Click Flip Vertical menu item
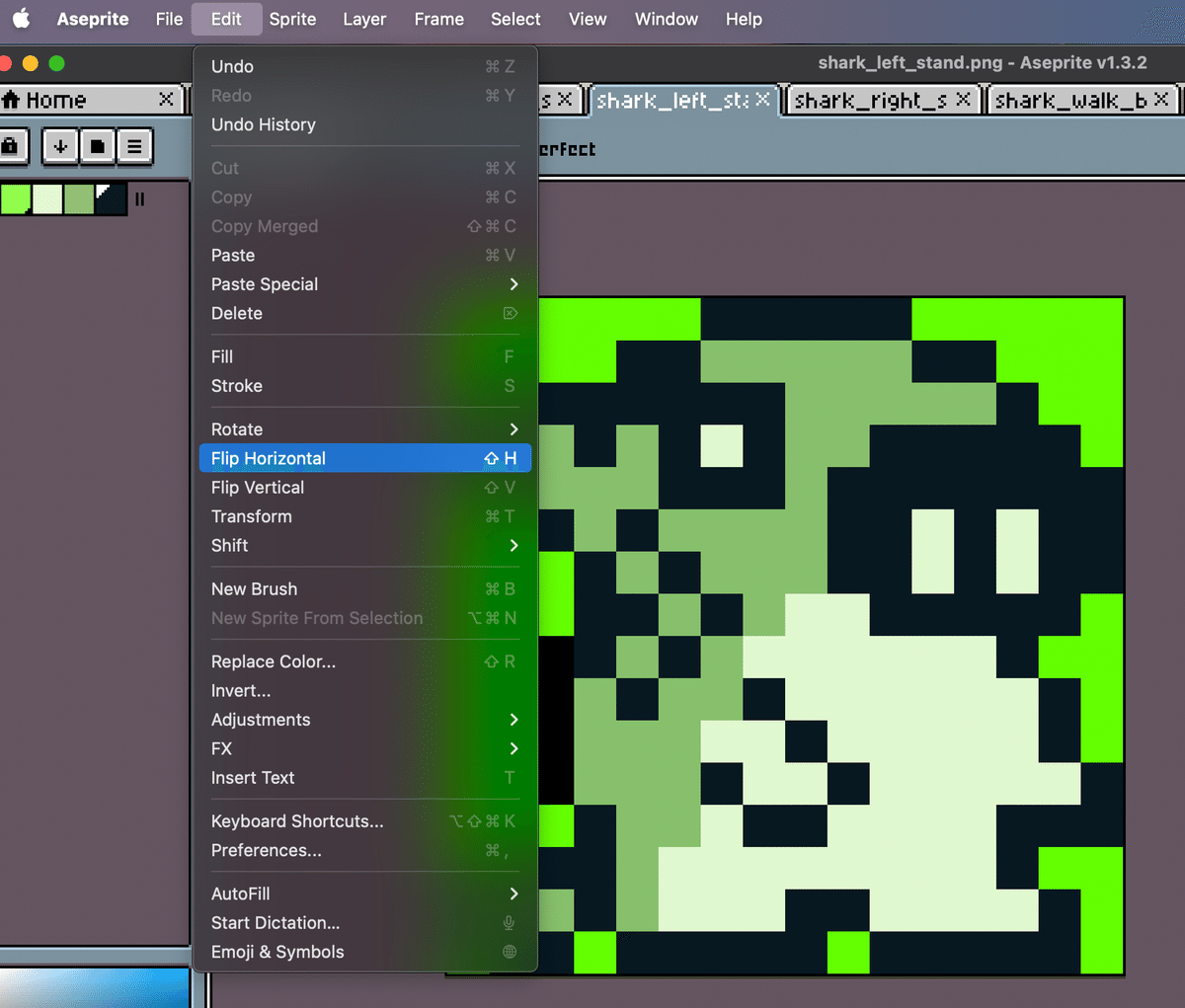 (x=365, y=488)
